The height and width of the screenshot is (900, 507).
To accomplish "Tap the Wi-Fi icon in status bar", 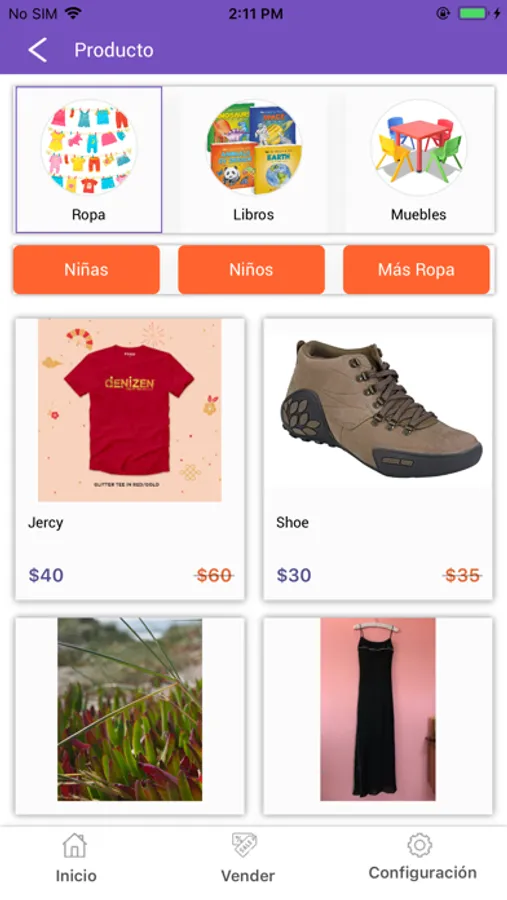I will [73, 14].
